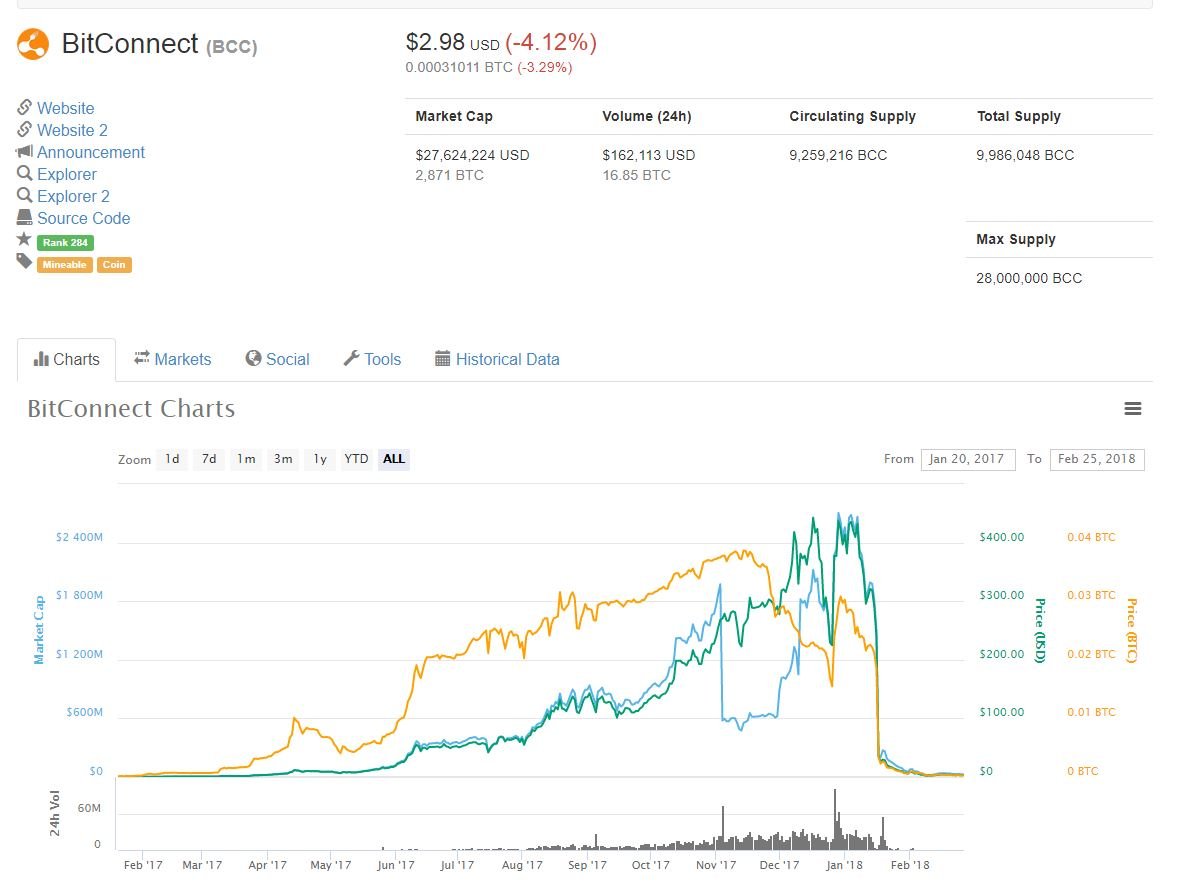
Task: Click the $2.98 USD price text
Action: [452, 42]
